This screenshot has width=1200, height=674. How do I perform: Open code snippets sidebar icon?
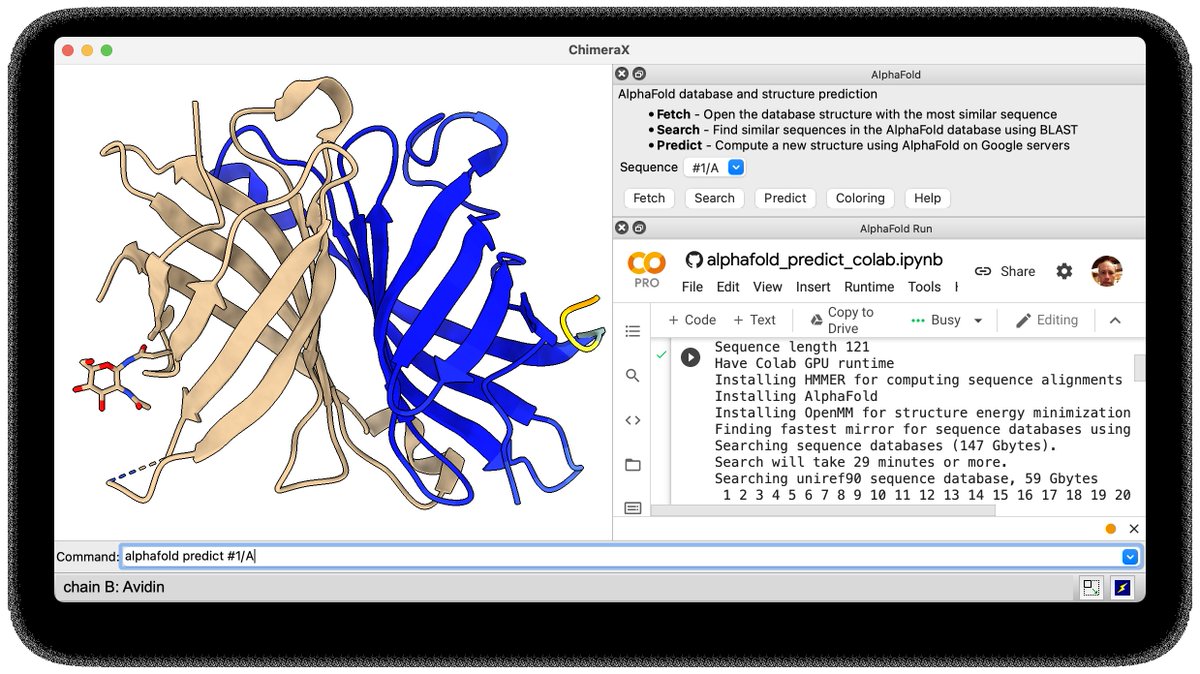(633, 420)
